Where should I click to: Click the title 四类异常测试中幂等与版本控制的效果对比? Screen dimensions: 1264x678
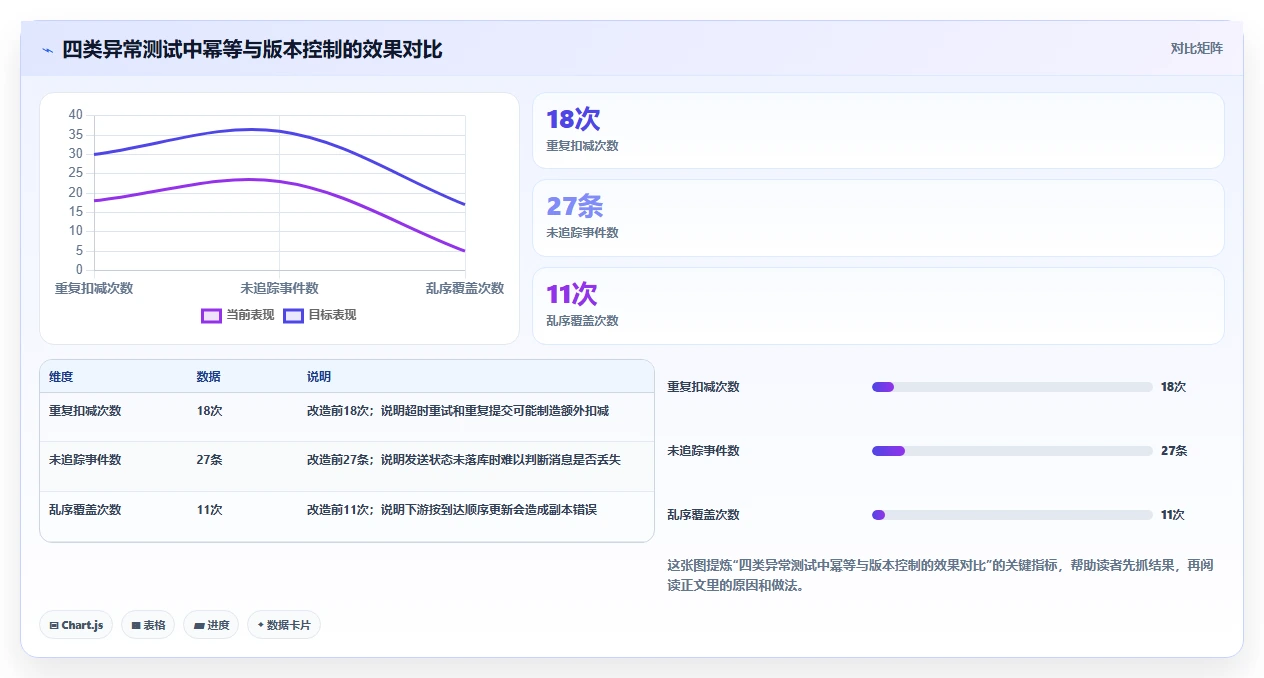[x=252, y=49]
